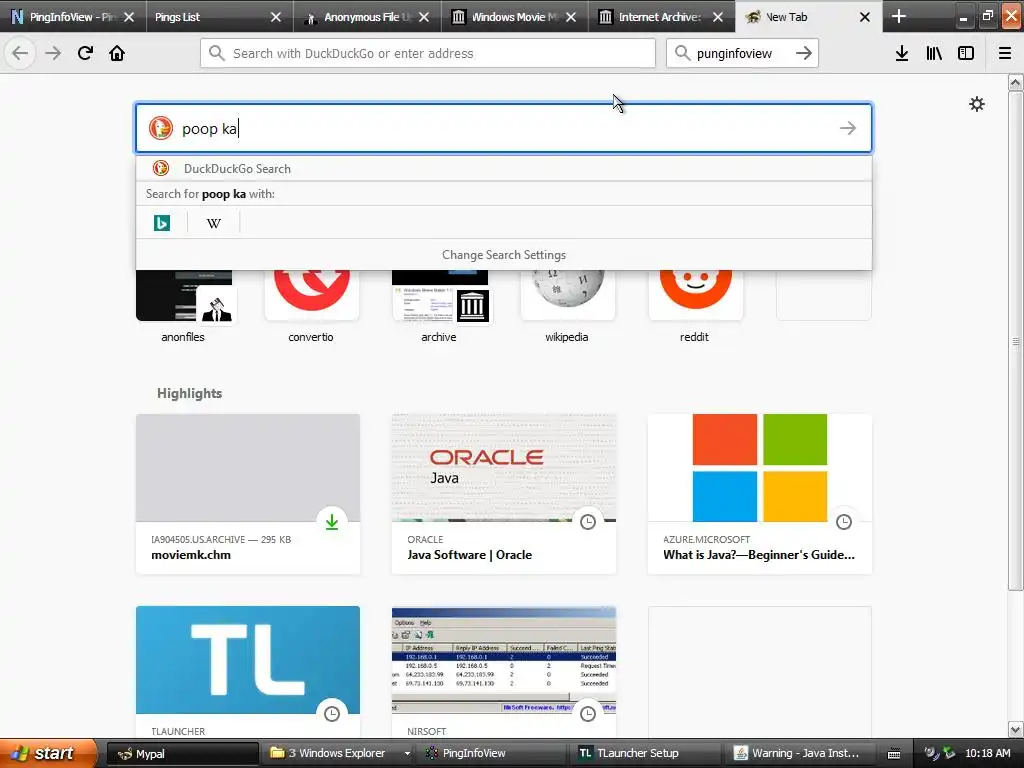The height and width of the screenshot is (768, 1024).
Task: Open the browser home page
Action: point(117,53)
